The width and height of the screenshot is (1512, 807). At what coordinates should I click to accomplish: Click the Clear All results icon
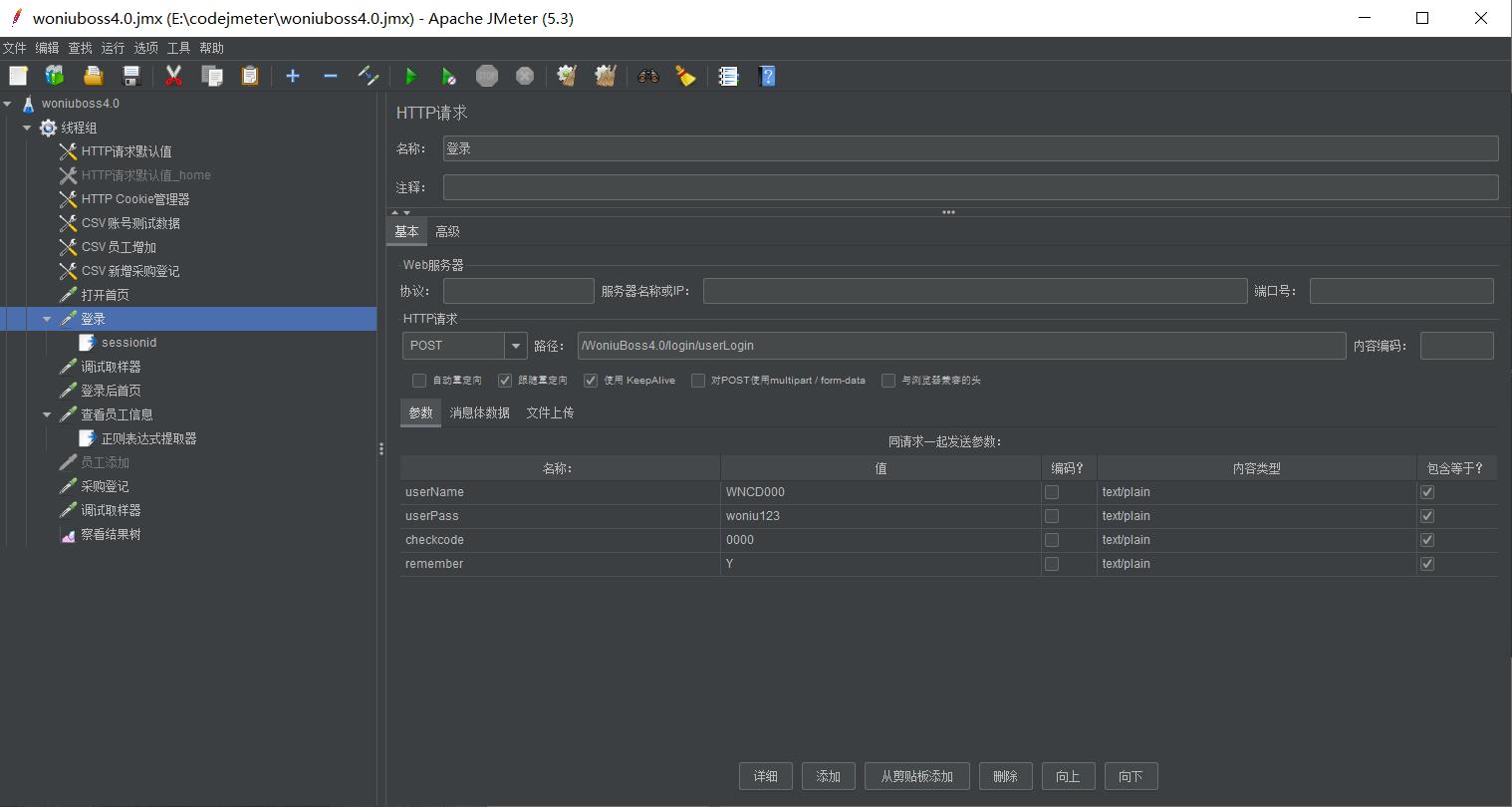(x=605, y=76)
